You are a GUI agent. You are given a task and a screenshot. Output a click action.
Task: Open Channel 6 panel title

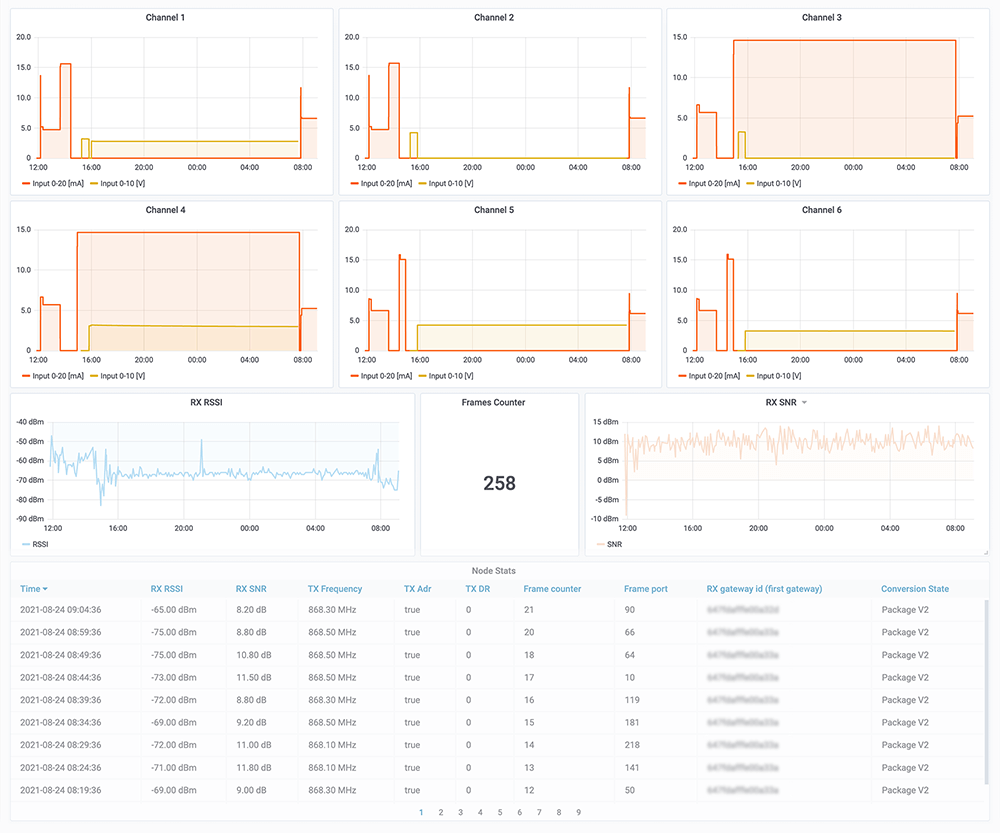(821, 210)
